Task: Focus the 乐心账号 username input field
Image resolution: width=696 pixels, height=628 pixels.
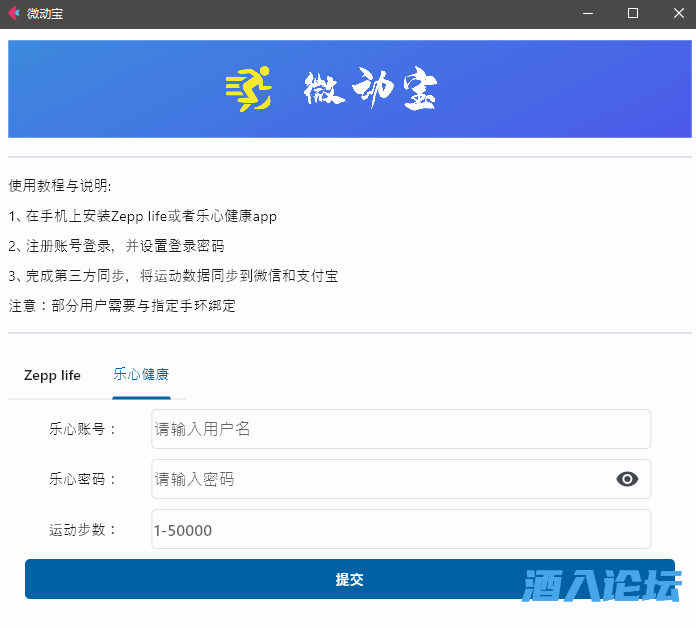Action: (401, 429)
